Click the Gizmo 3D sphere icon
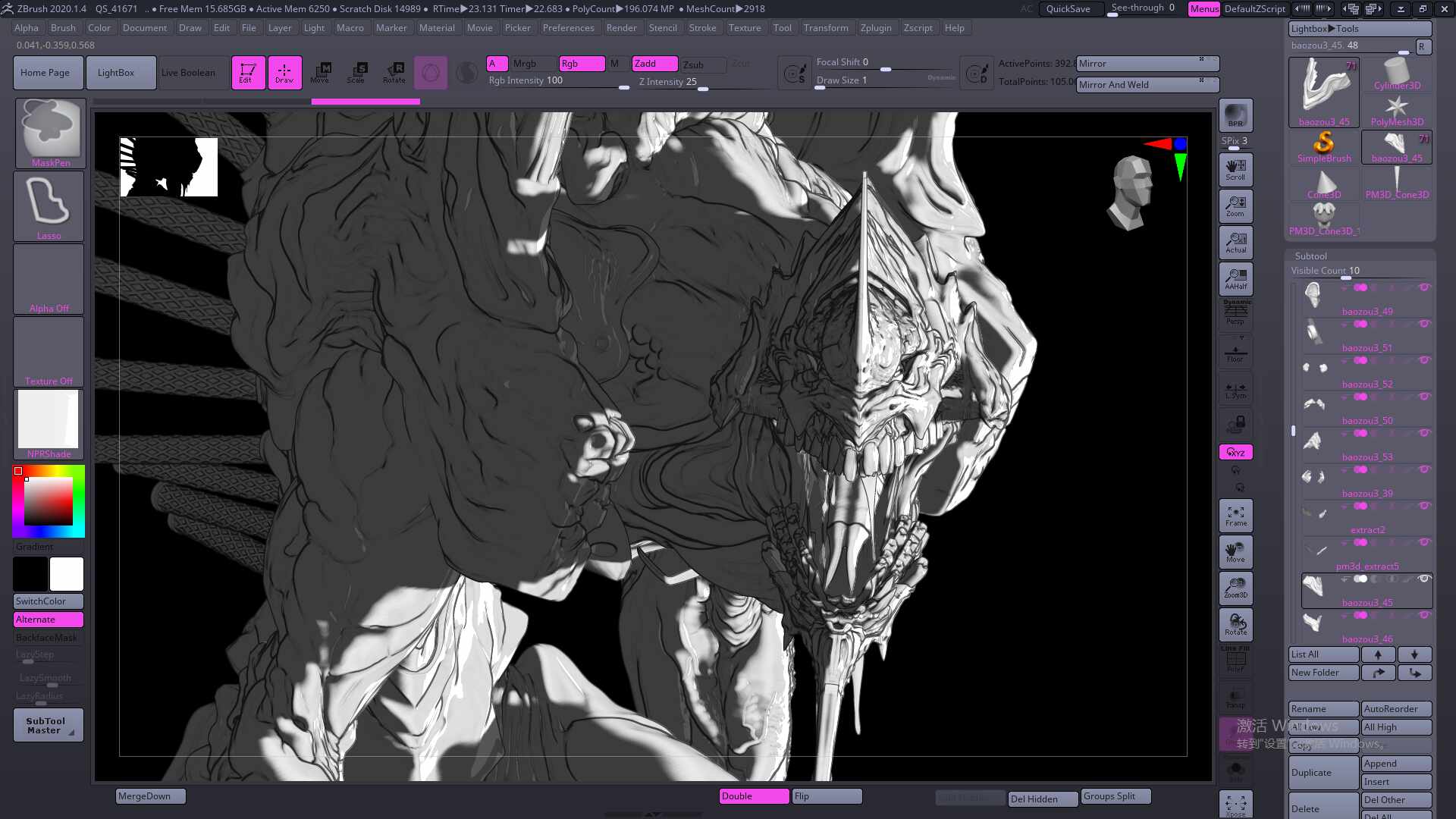The image size is (1456, 819). (x=431, y=73)
